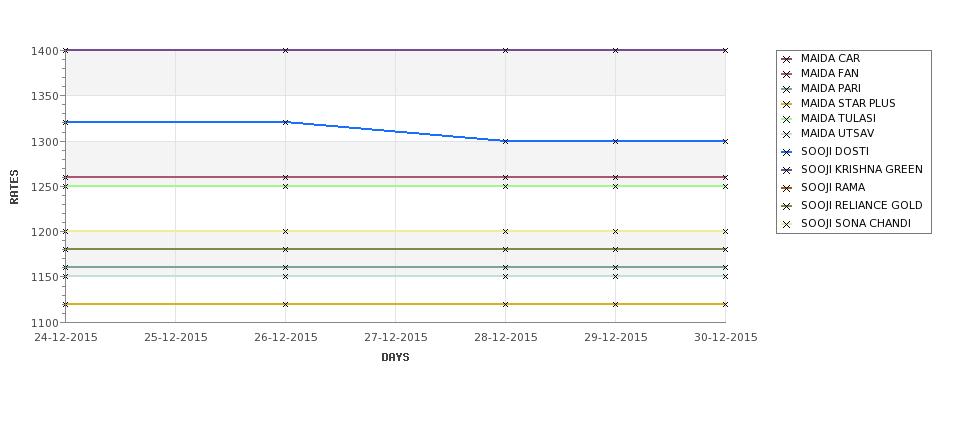This screenshot has height=429, width=975.
Task: Click the SOOJI RAMA legend marker icon
Action: pyautogui.click(x=787, y=188)
